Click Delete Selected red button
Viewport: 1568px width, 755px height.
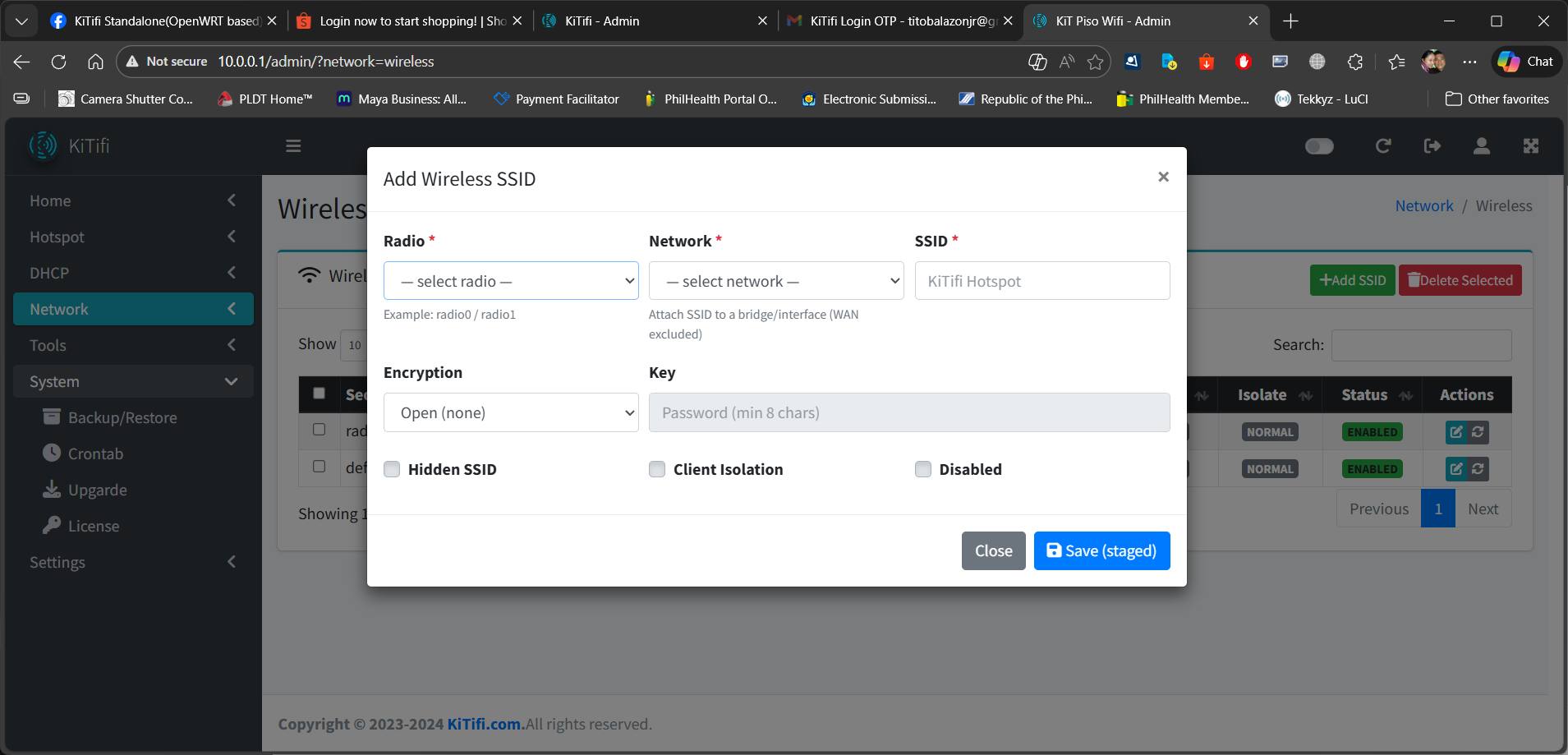1460,280
